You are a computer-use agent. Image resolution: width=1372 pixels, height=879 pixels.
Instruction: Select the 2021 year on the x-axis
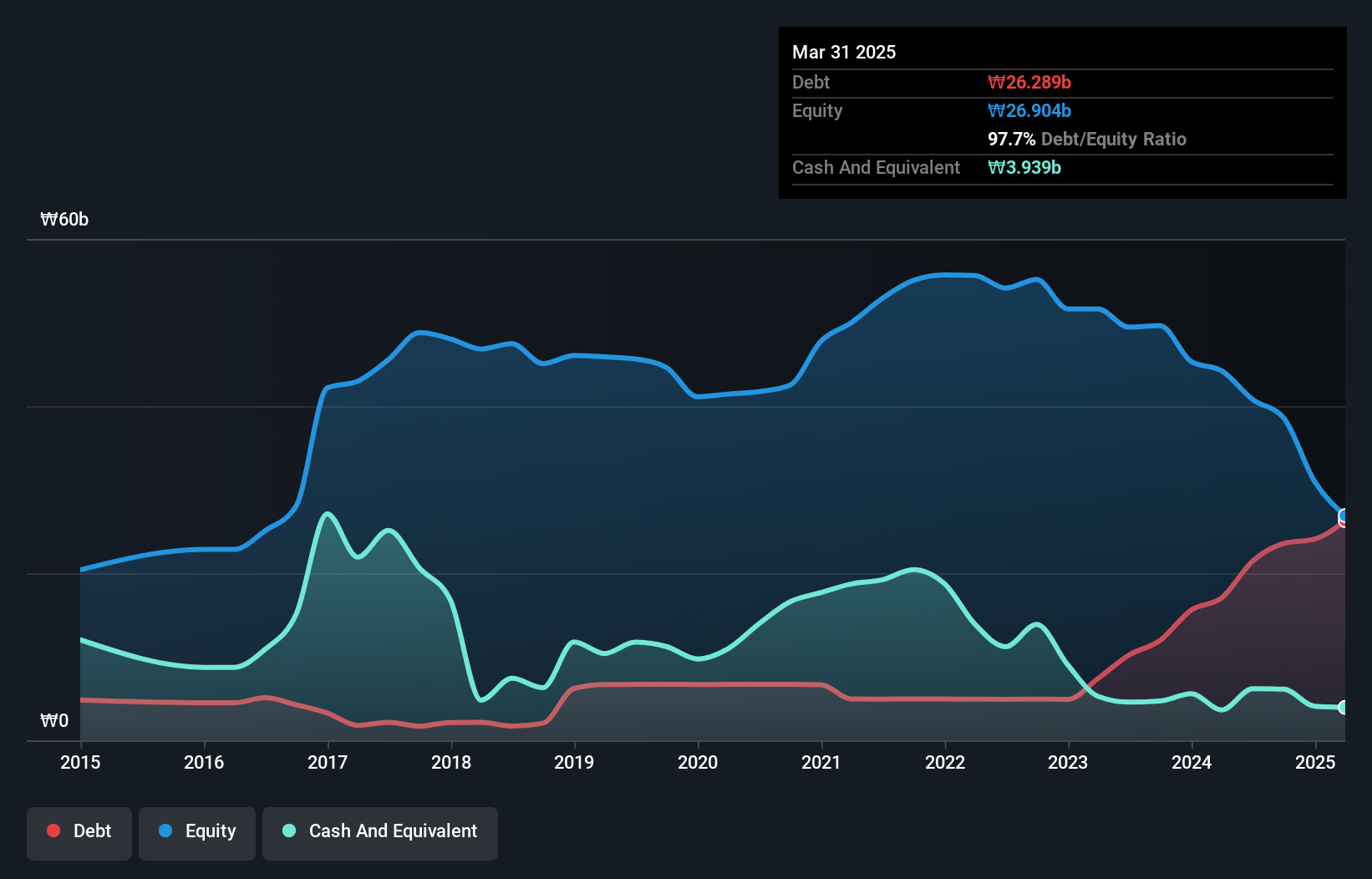(821, 762)
